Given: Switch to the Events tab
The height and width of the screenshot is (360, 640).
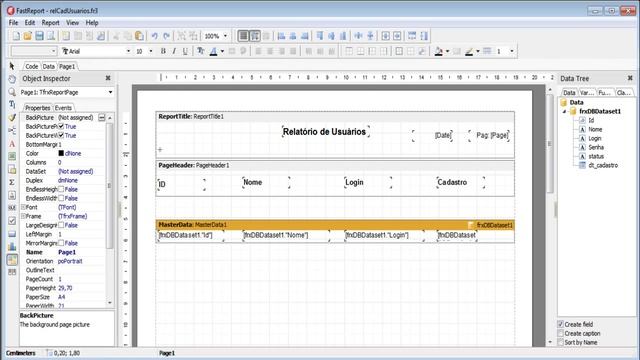Looking at the screenshot, I should pos(63,108).
